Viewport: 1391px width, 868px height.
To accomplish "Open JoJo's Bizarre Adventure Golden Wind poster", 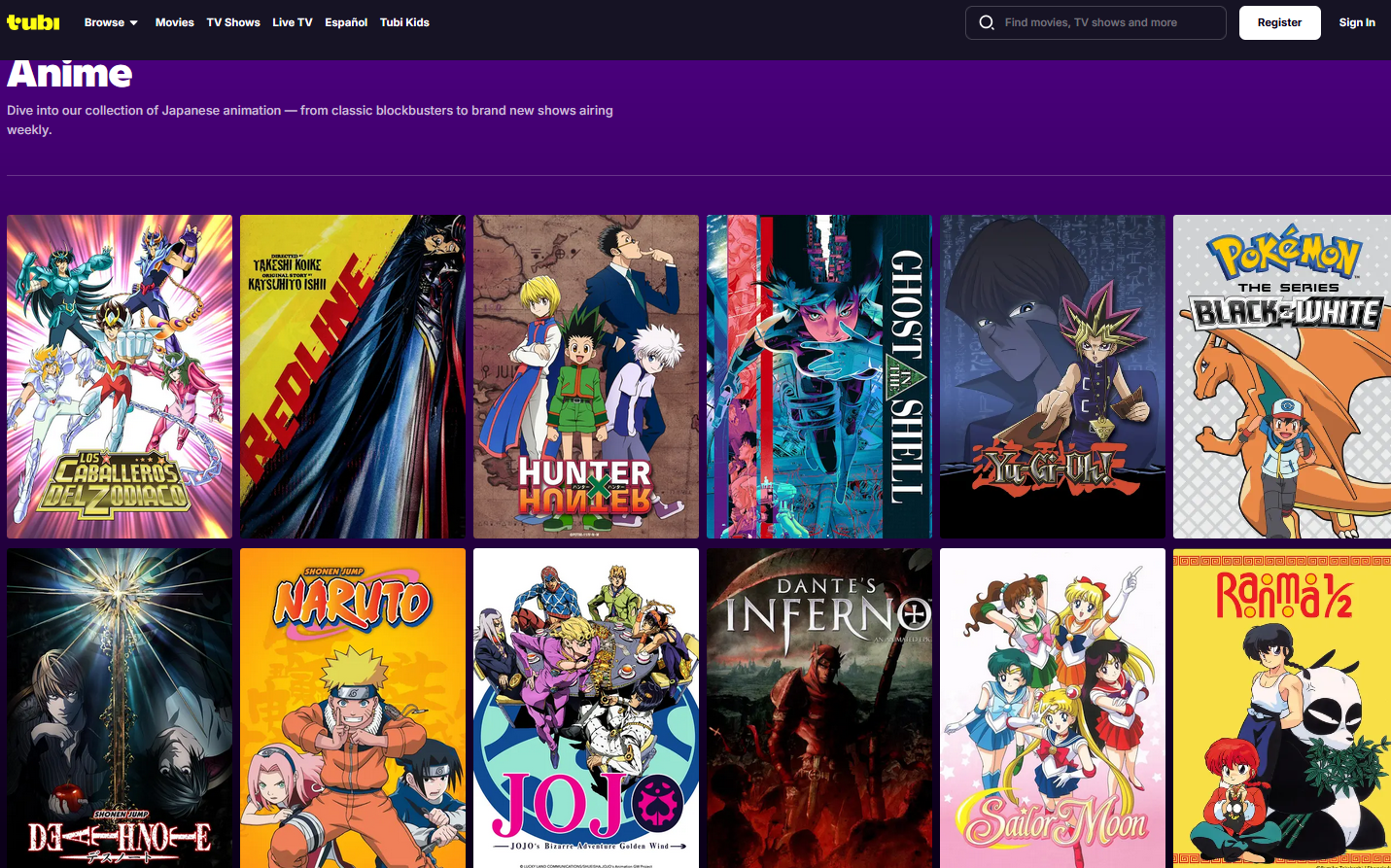I will (586, 708).
